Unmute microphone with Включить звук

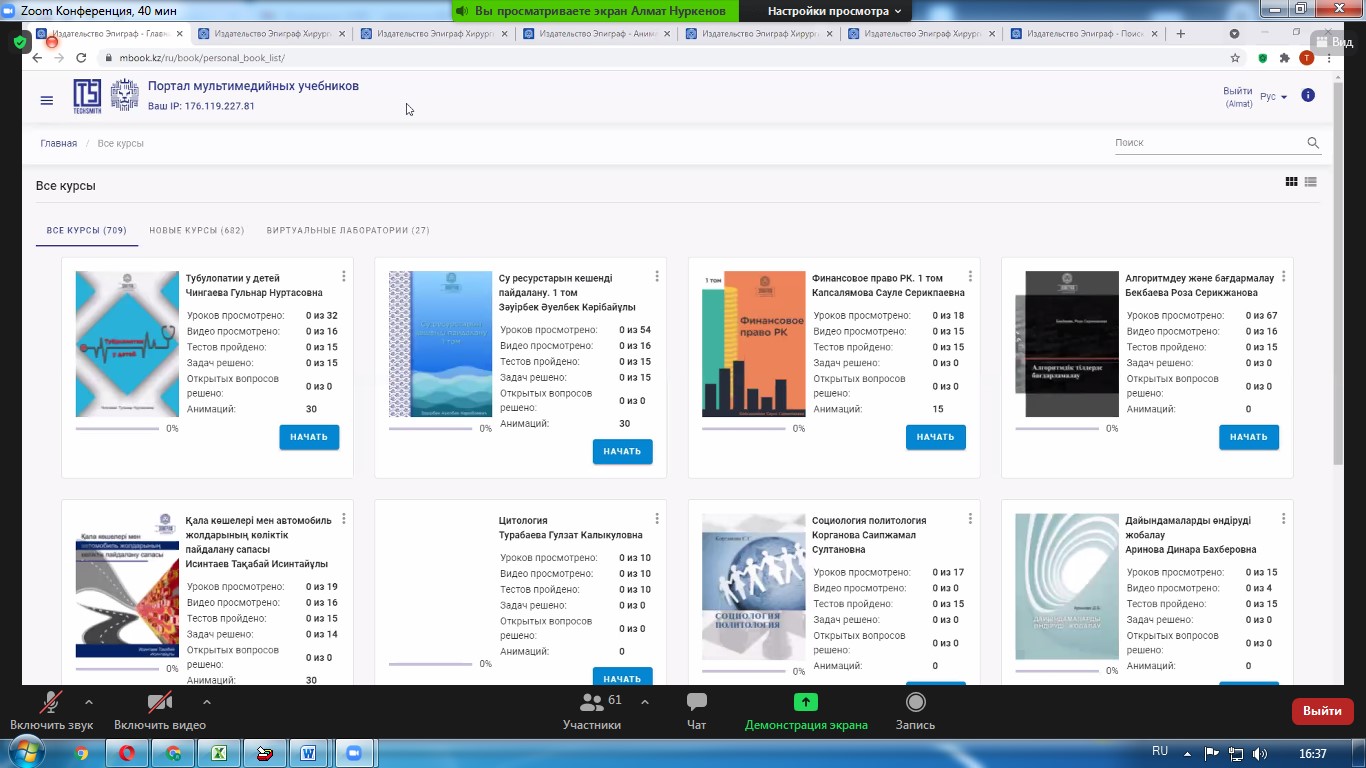51,710
